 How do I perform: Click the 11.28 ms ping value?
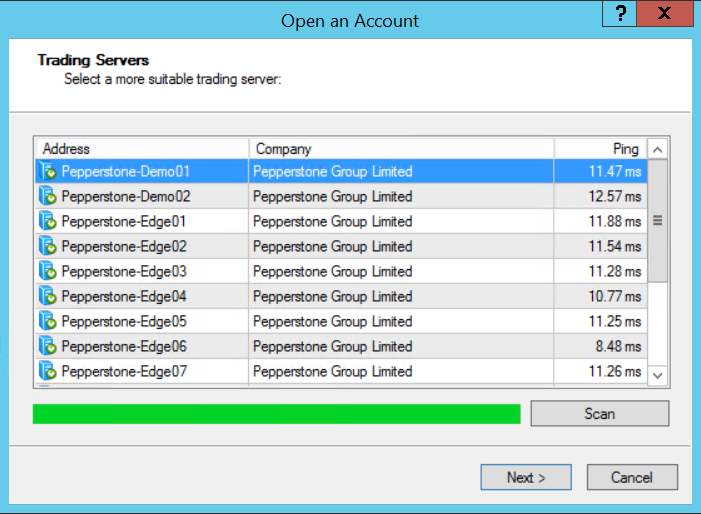coord(615,272)
